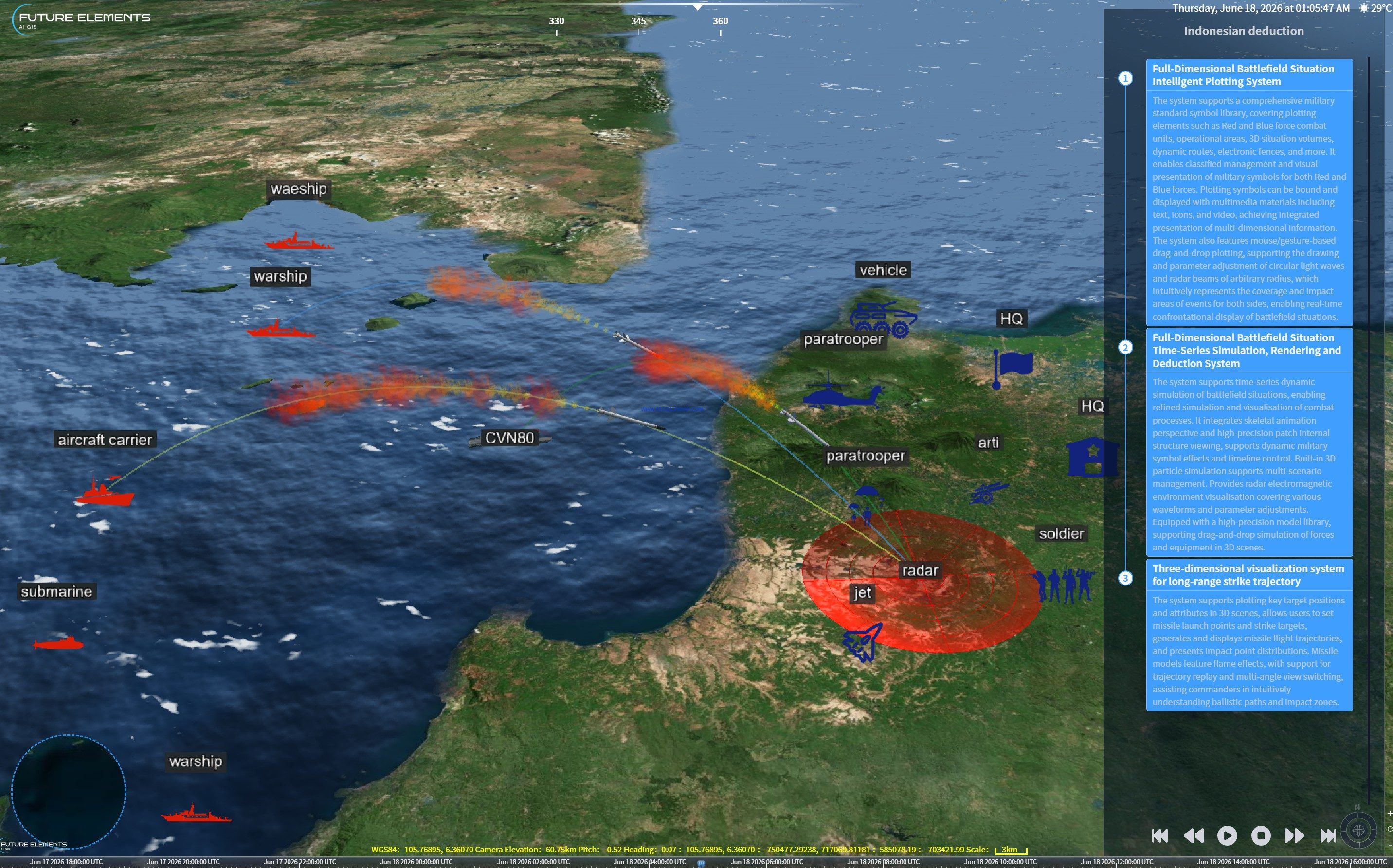The height and width of the screenshot is (868, 1393).
Task: Select the red ship beneath 'aircraft carrier' label
Action: click(105, 491)
